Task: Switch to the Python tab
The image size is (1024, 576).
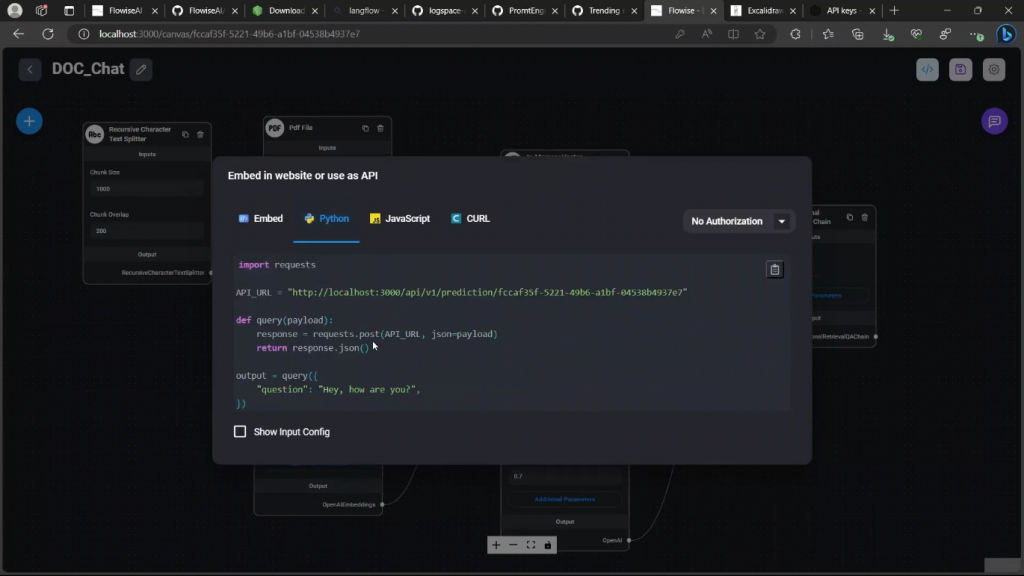Action: [x=327, y=219]
